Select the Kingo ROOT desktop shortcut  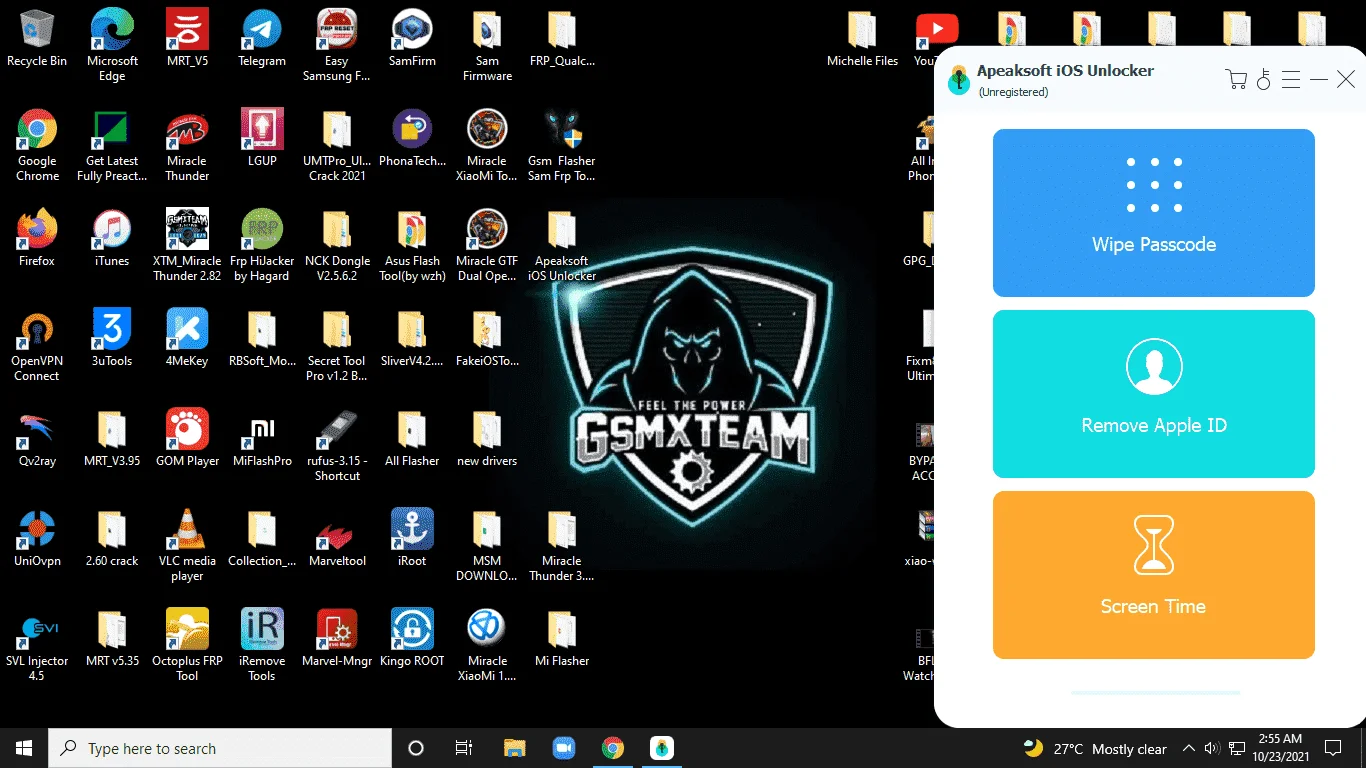(x=412, y=638)
